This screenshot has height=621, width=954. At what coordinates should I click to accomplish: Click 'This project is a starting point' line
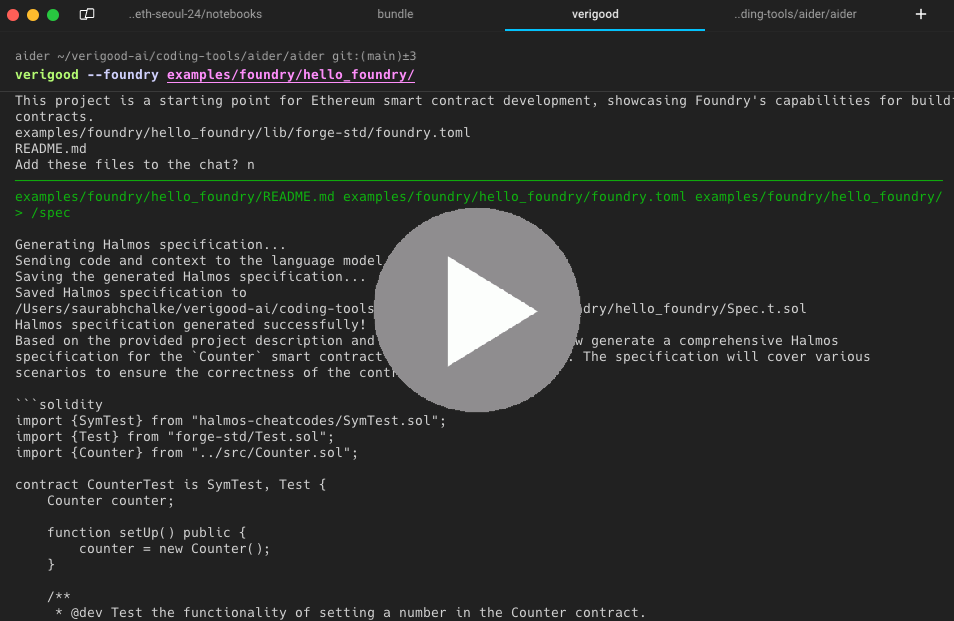click(x=484, y=101)
